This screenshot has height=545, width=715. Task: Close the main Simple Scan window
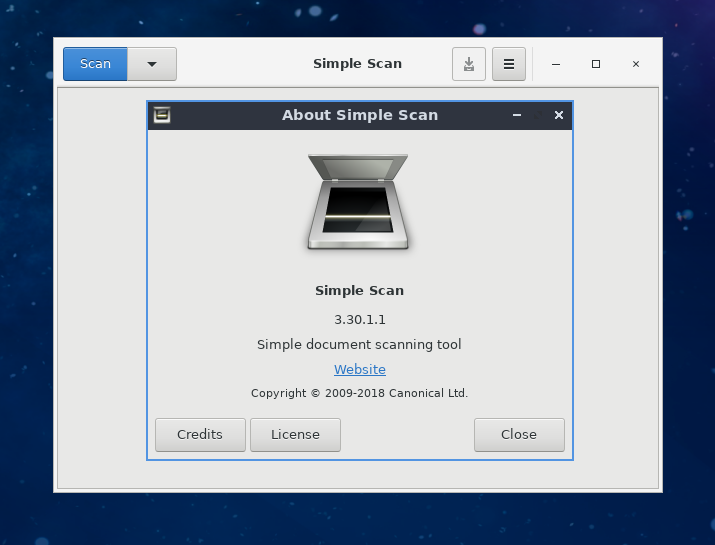tap(636, 64)
